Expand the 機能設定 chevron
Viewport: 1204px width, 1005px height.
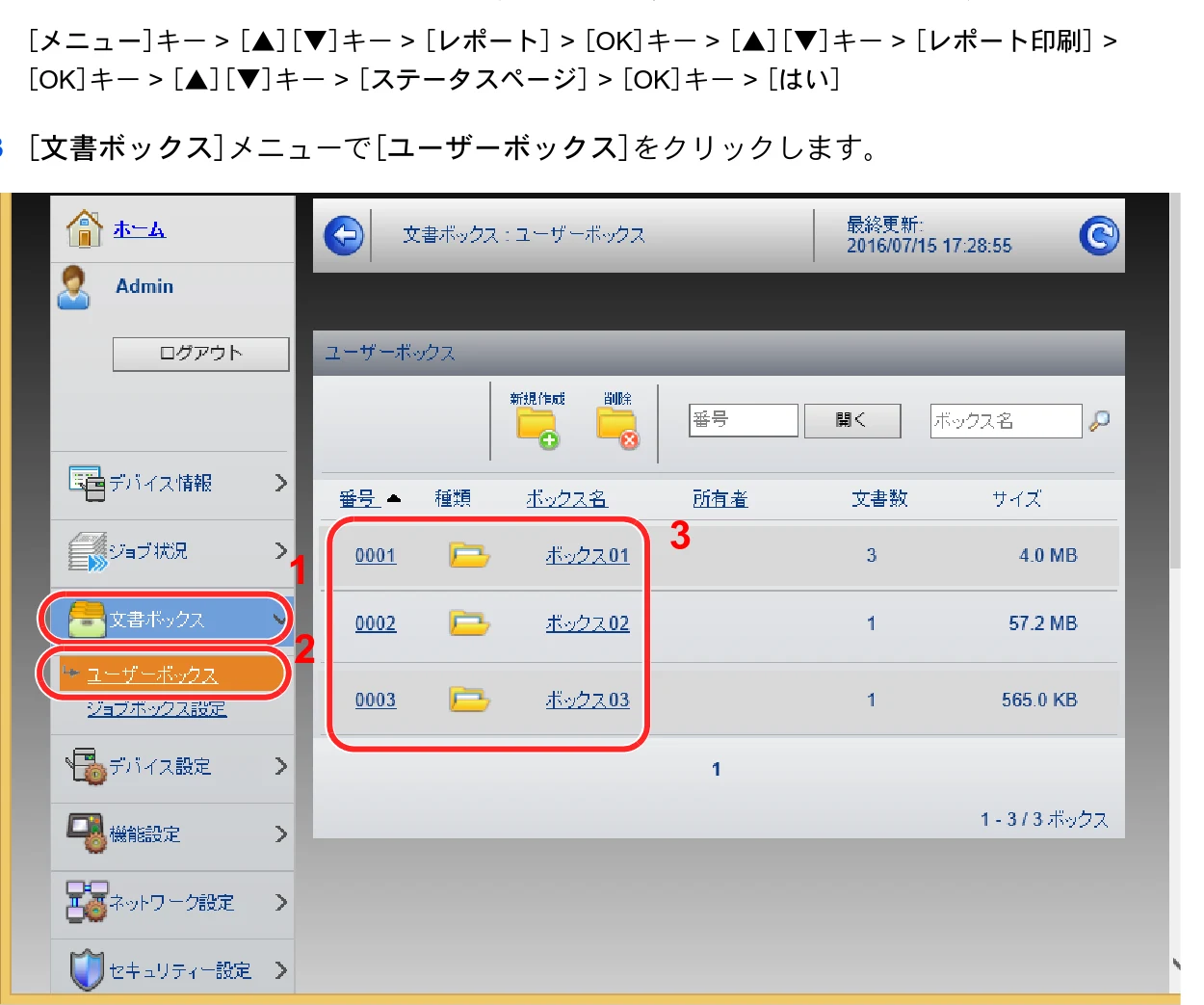280,833
